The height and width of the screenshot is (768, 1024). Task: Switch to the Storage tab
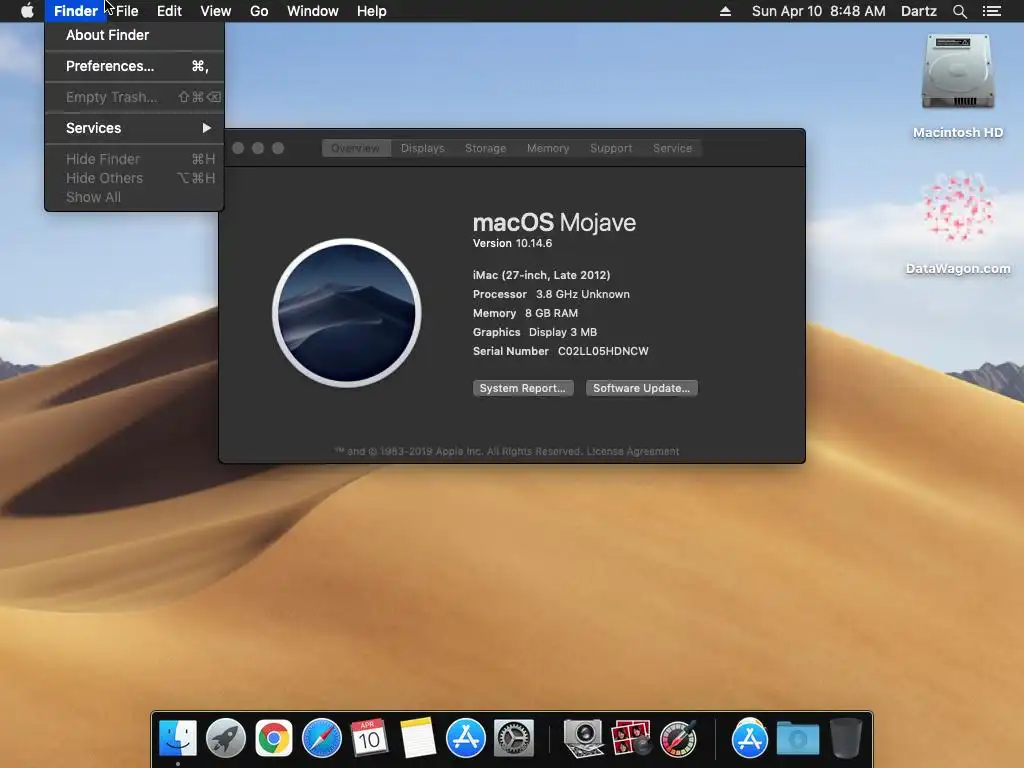(x=485, y=148)
